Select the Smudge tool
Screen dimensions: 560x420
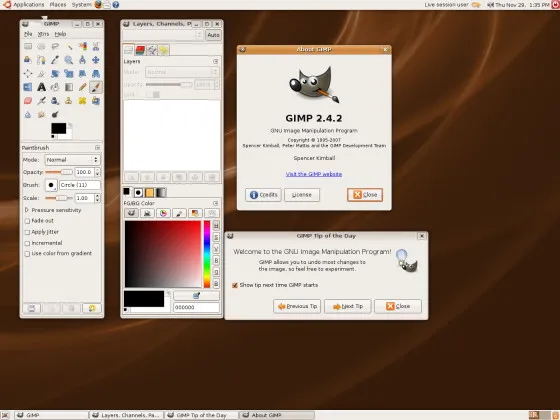41,114
